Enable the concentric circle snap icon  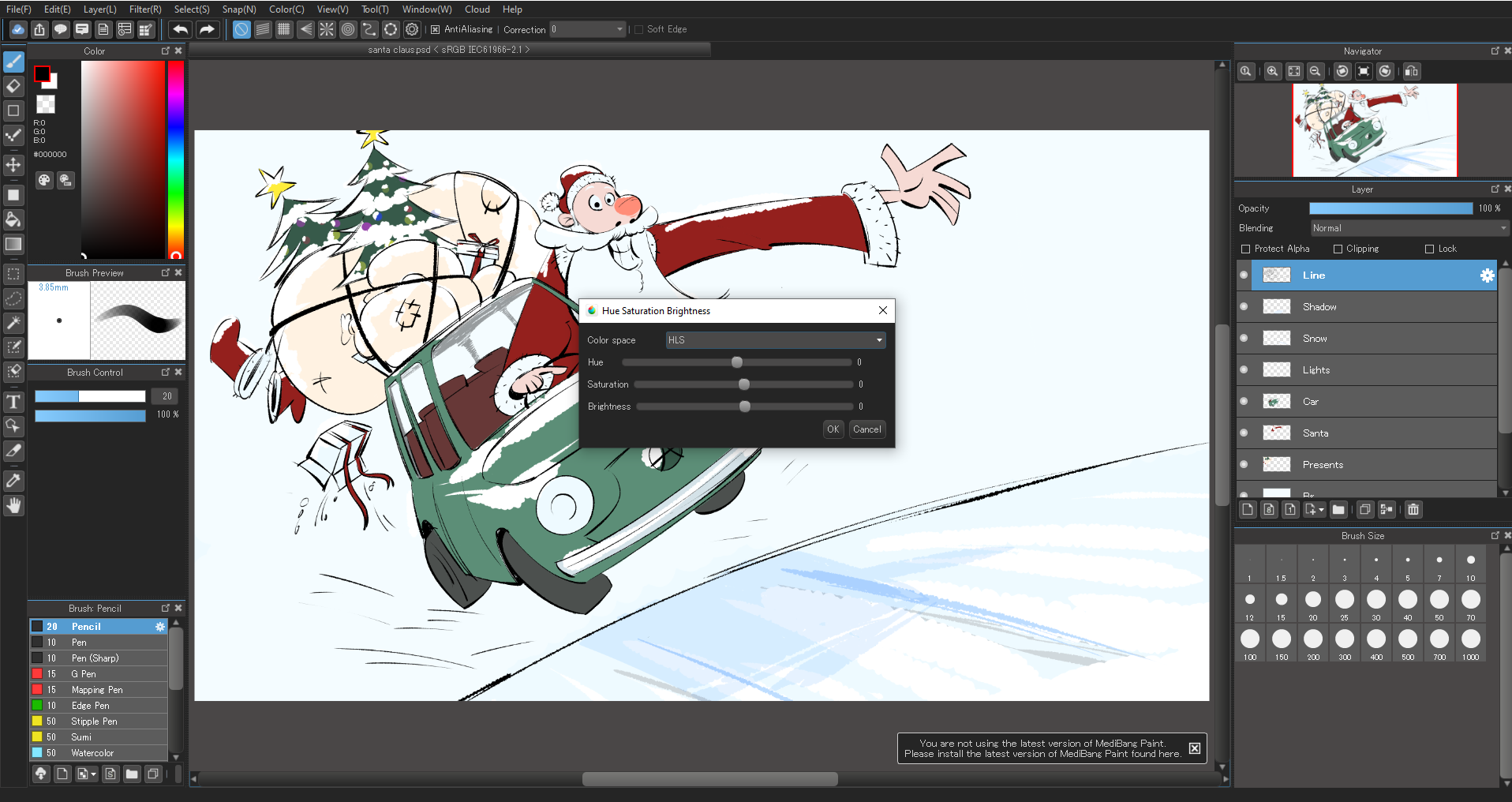[348, 30]
